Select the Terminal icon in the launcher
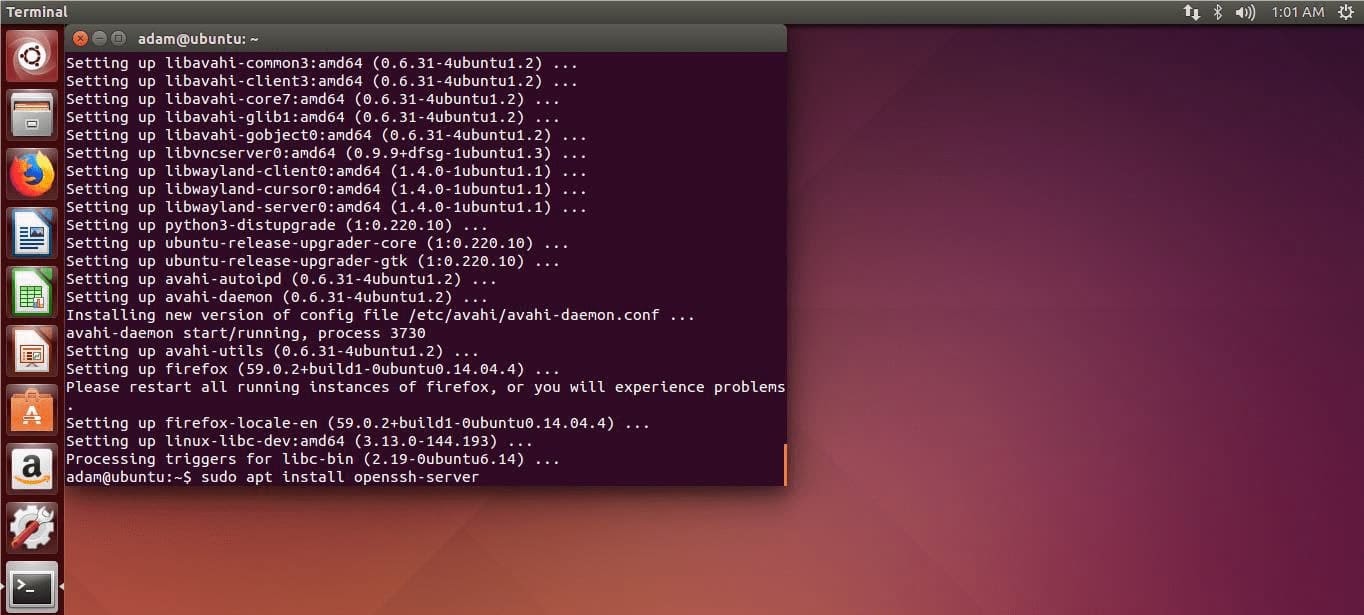Screen dimensions: 1364x615 33,586
